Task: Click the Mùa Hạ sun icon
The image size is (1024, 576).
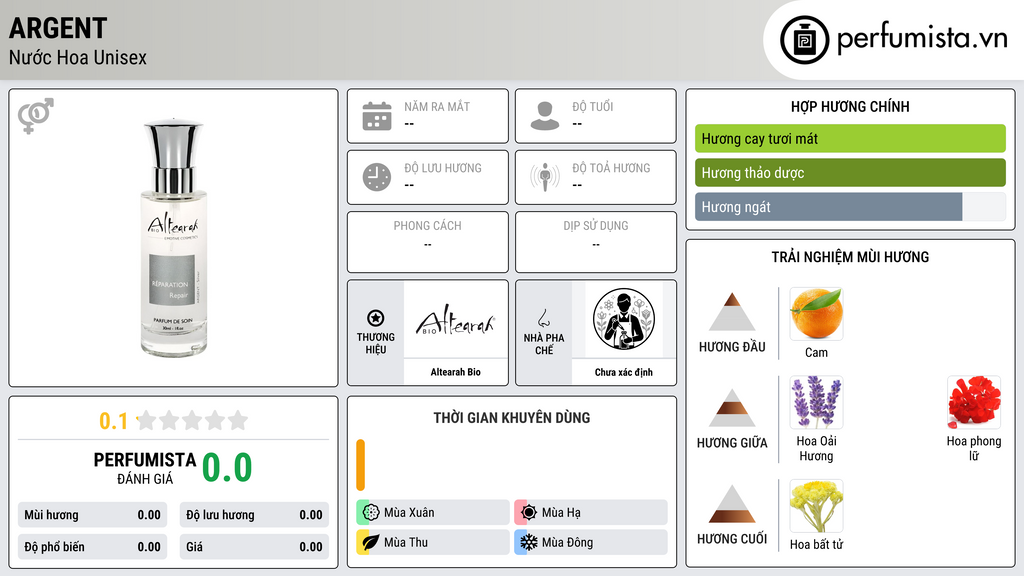Action: point(529,513)
